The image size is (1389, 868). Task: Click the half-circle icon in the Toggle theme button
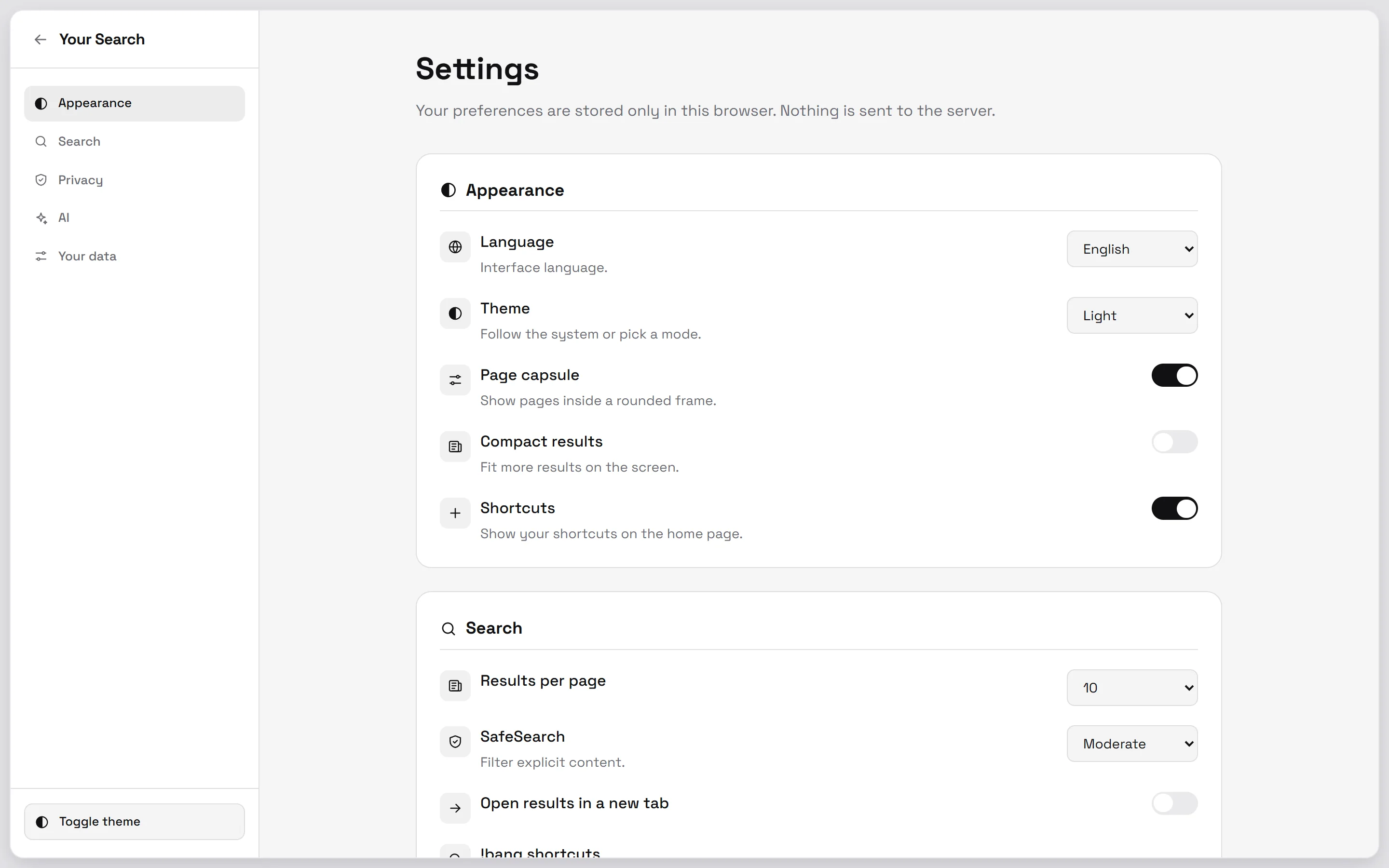pyautogui.click(x=42, y=822)
